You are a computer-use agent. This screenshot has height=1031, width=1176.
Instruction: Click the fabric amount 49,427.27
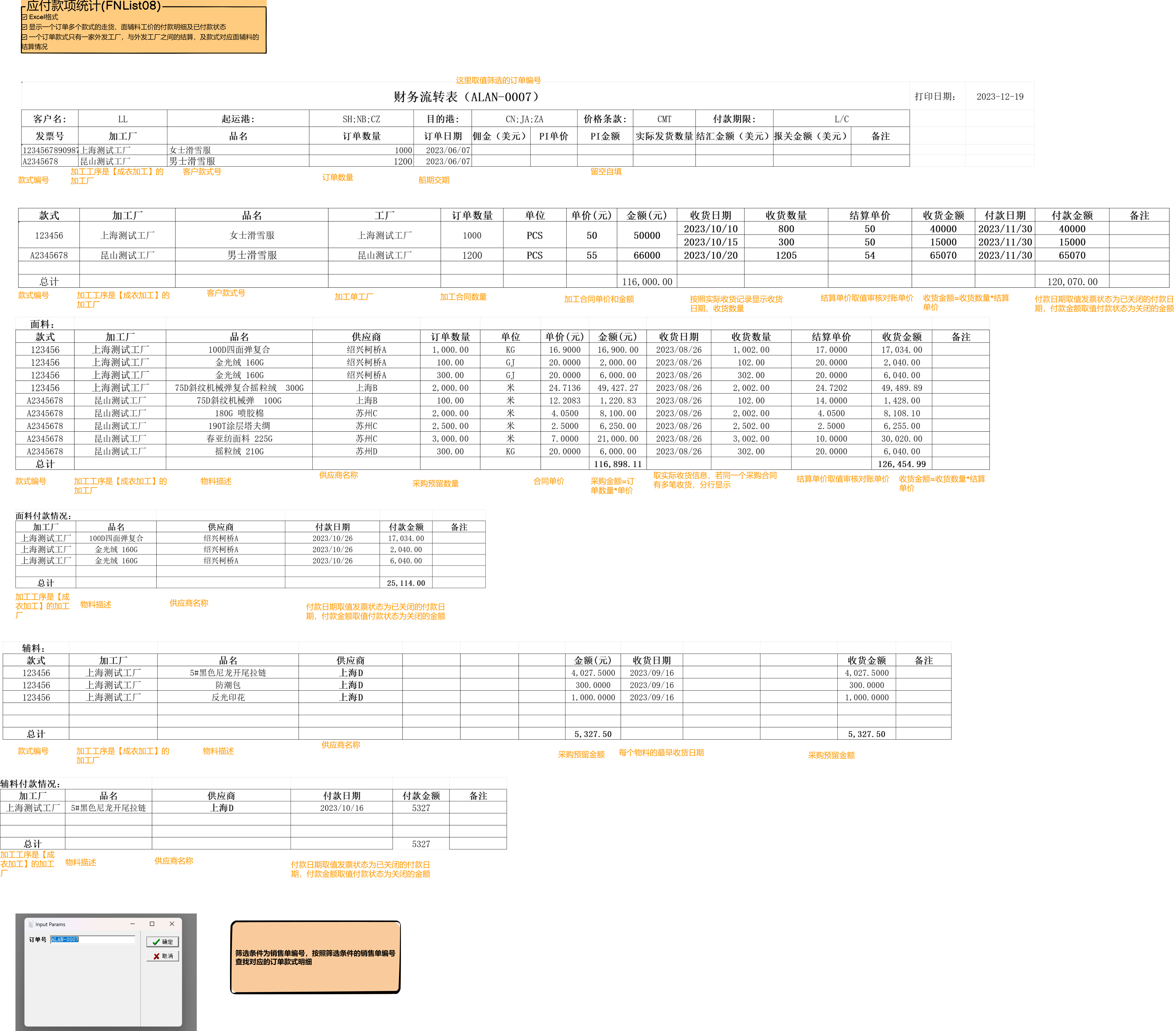point(618,388)
